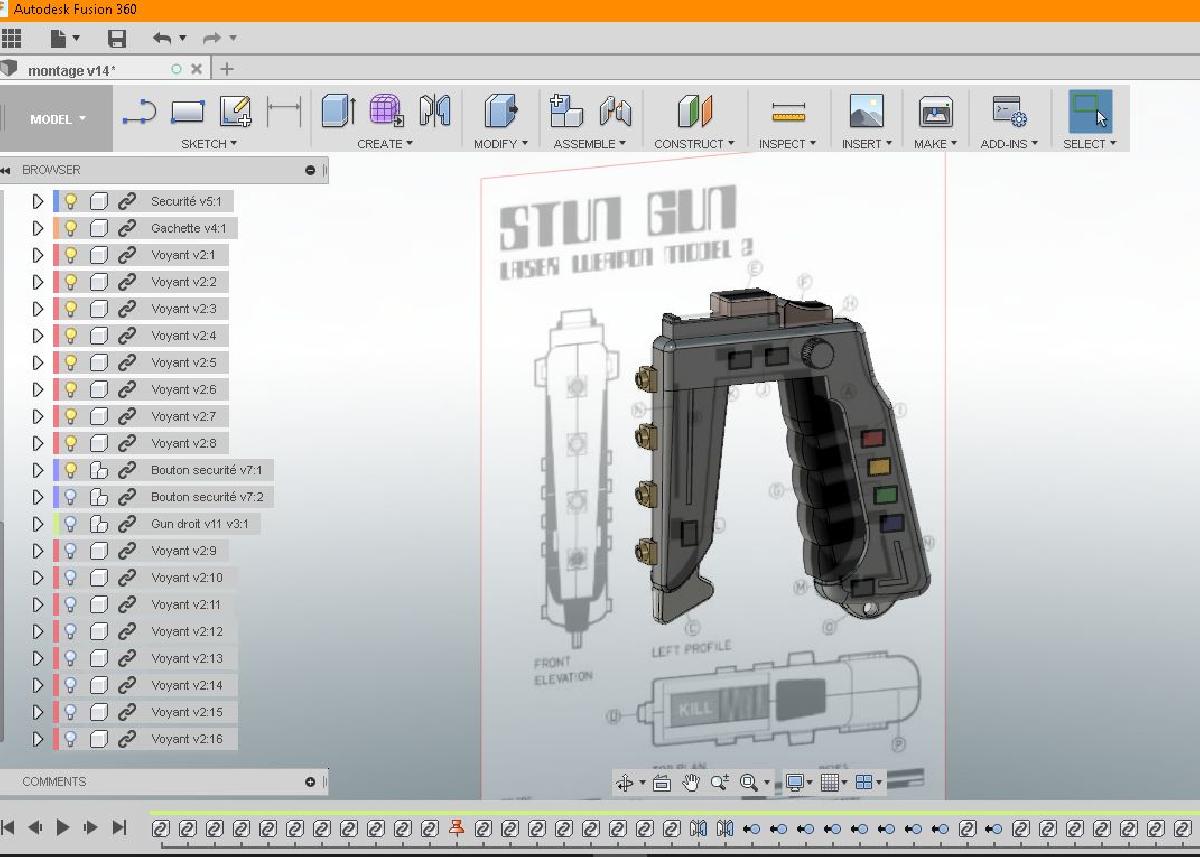Choose the Mirror tool in Create

[434, 111]
